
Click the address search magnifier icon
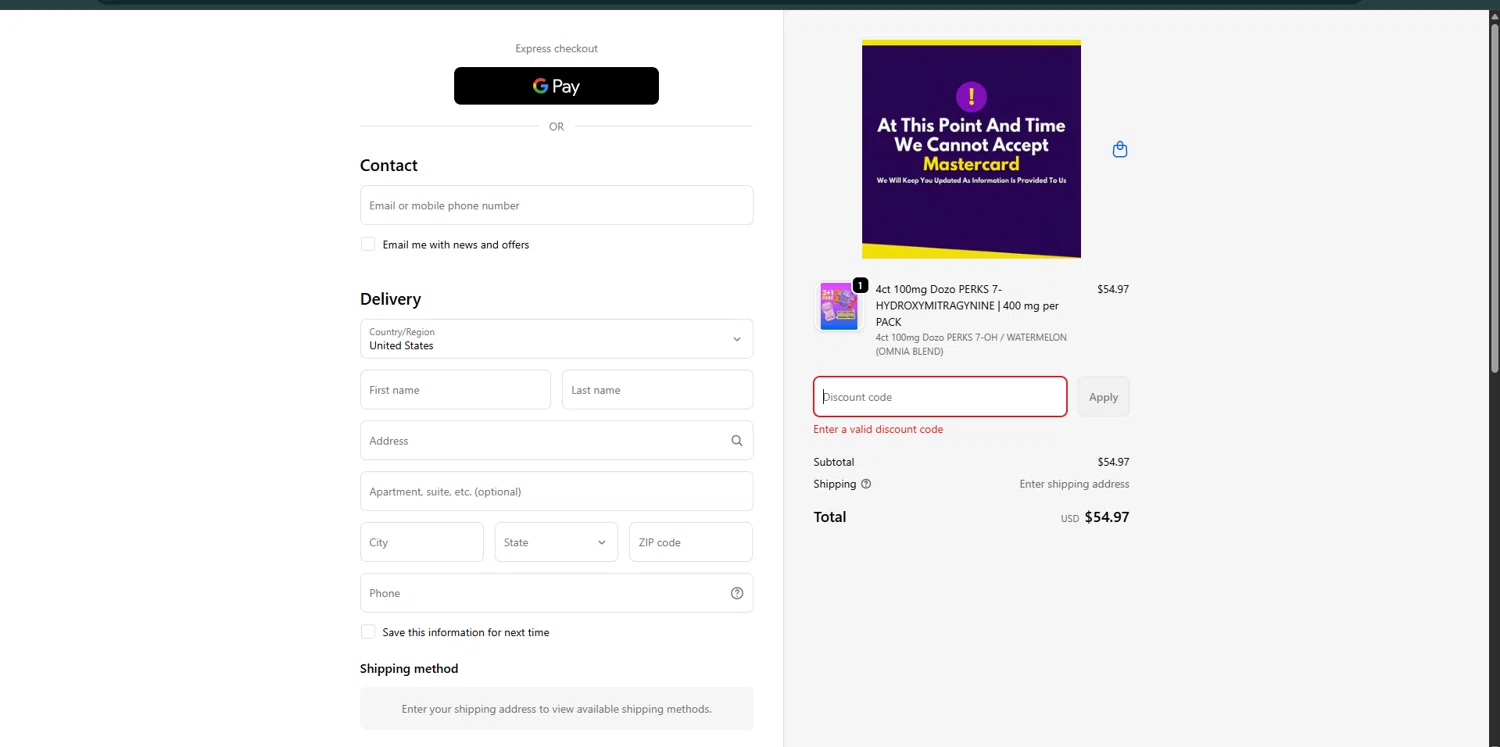pyautogui.click(x=737, y=440)
